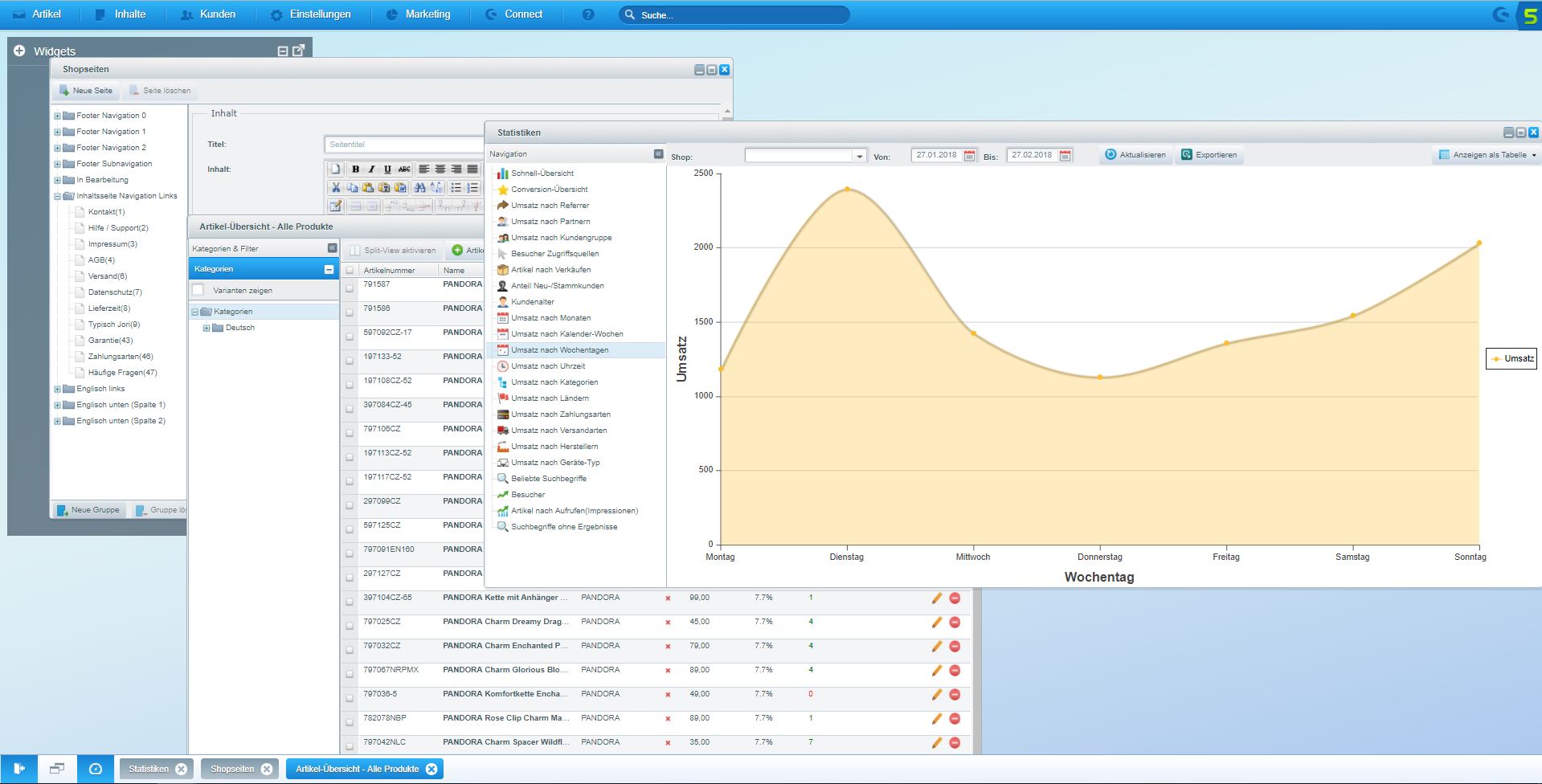
Task: Open the Anzeigen als Tabelle dropdown
Action: (x=1487, y=155)
